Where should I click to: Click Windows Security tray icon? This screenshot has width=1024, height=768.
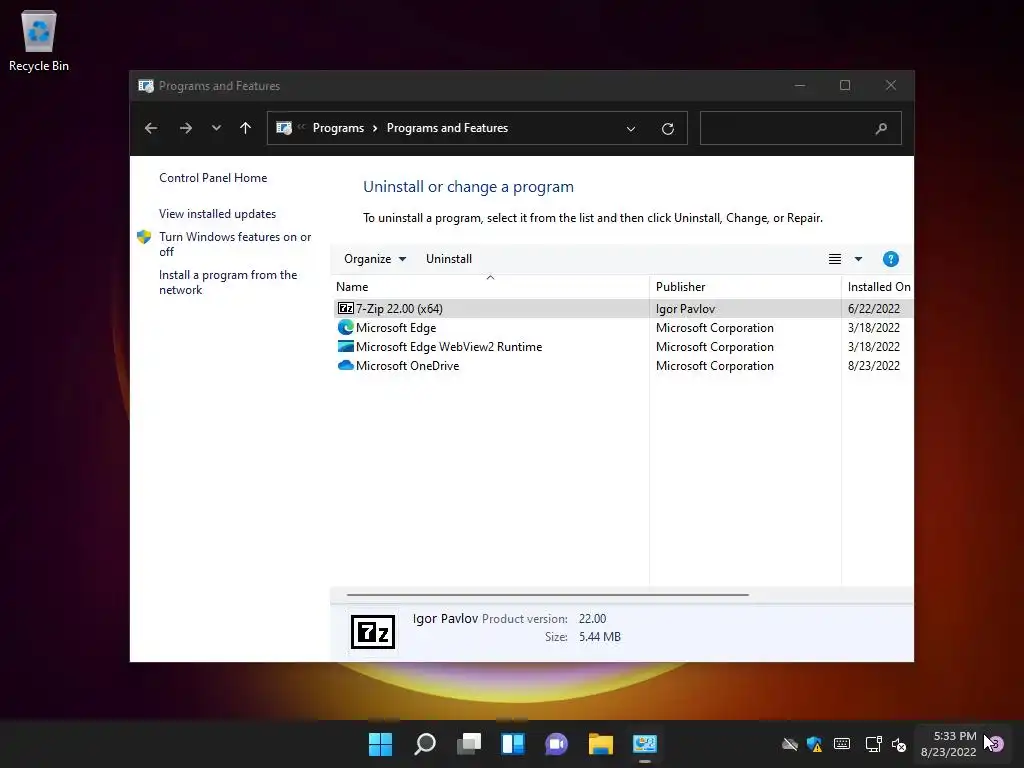[814, 744]
